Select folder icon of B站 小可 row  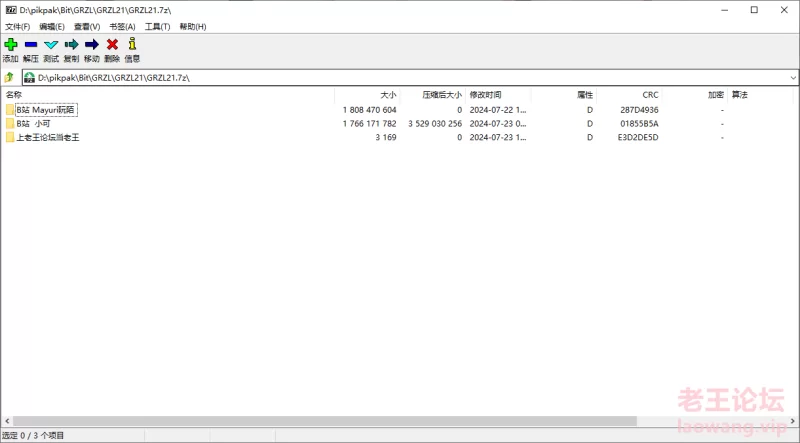pyautogui.click(x=10, y=124)
